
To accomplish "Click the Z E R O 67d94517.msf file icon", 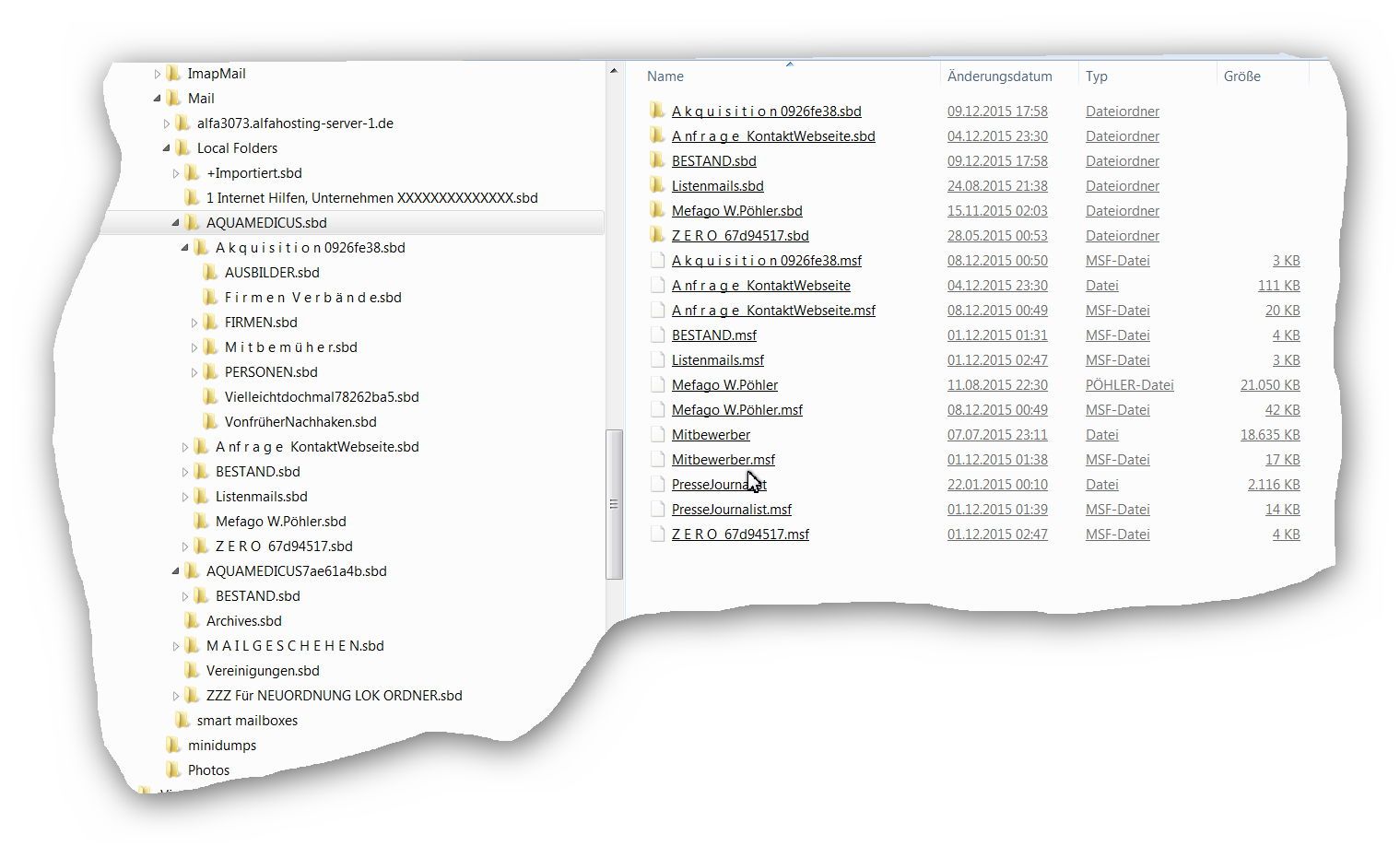I will [657, 534].
